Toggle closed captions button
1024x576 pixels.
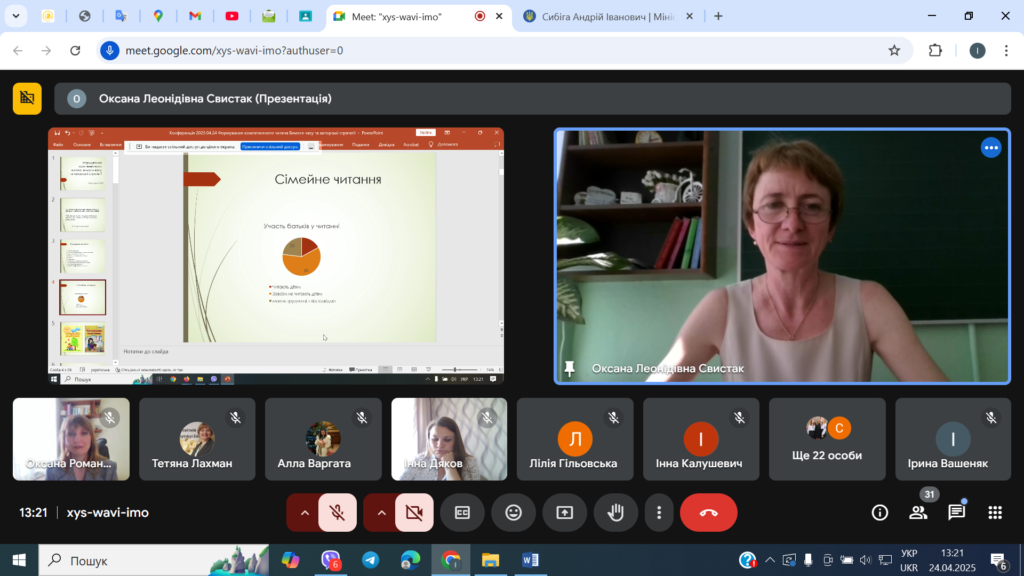(x=462, y=513)
